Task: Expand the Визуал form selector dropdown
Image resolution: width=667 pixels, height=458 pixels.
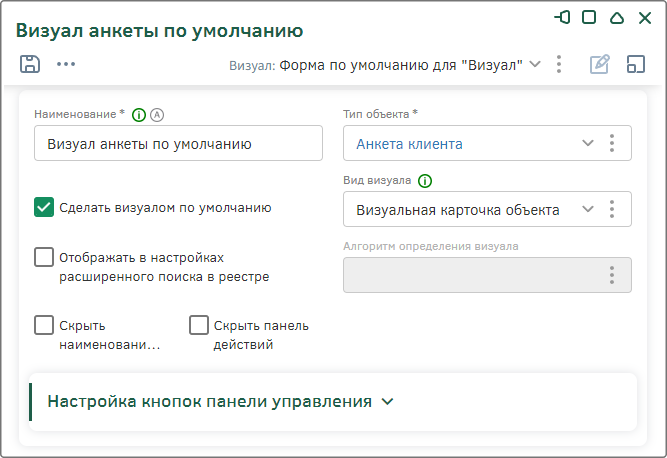Action: point(535,64)
